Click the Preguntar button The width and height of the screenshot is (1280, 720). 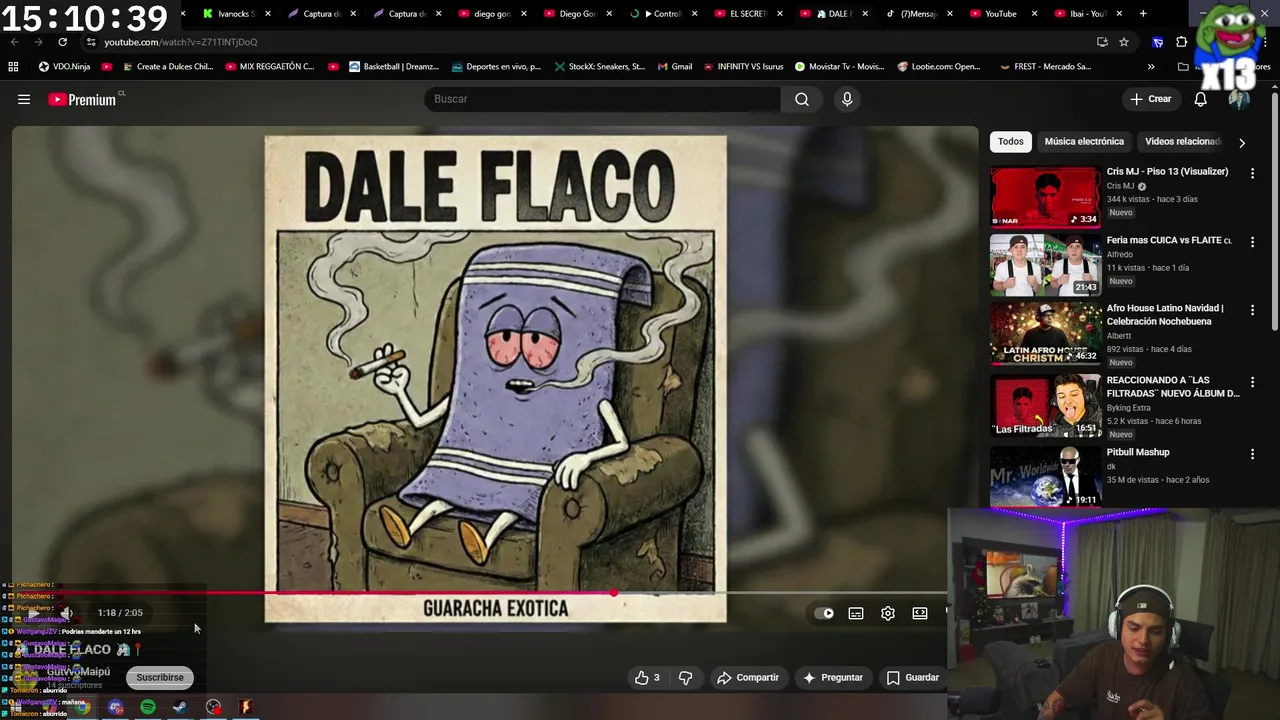tap(832, 677)
